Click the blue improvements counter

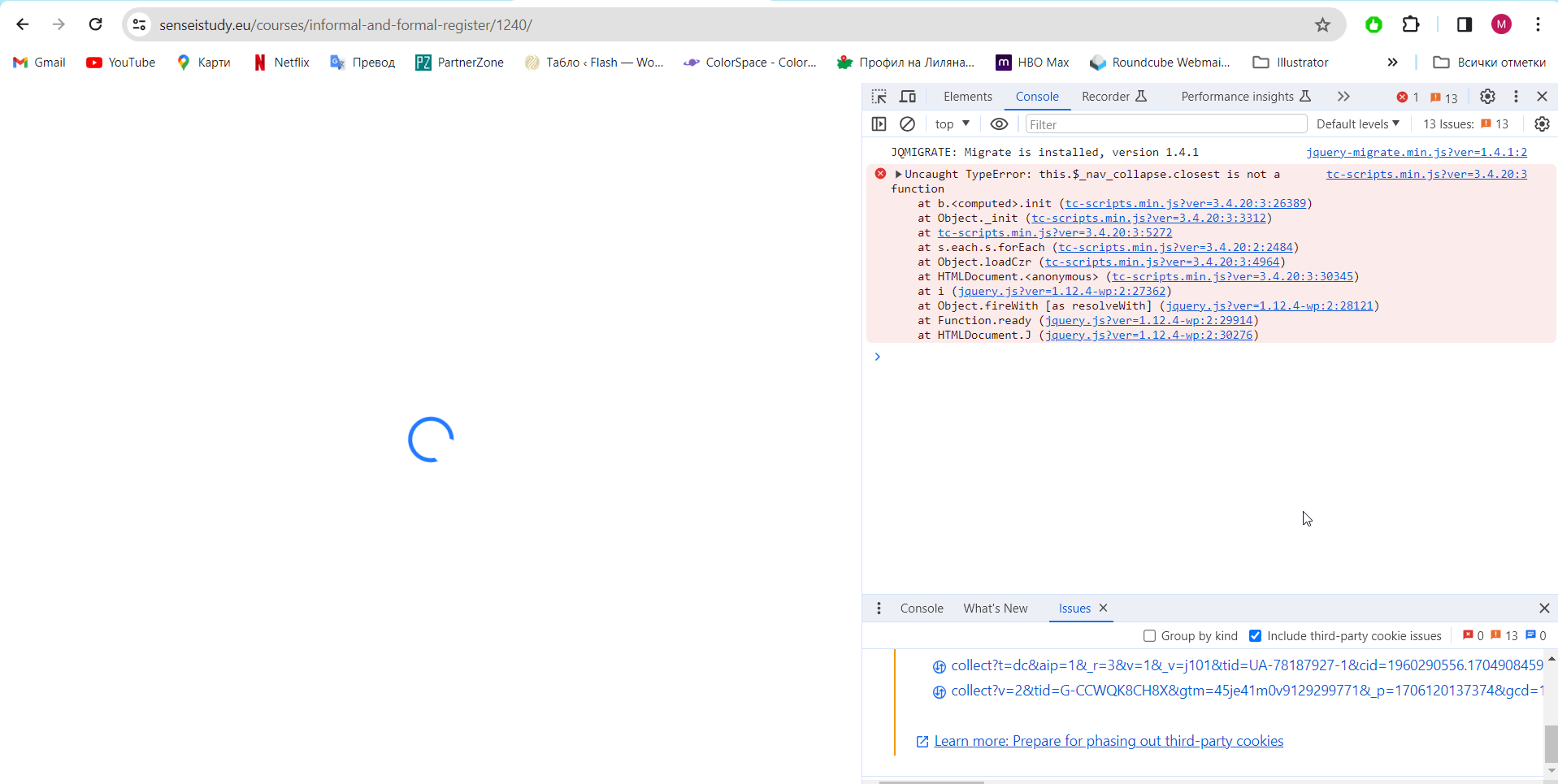tap(1536, 636)
